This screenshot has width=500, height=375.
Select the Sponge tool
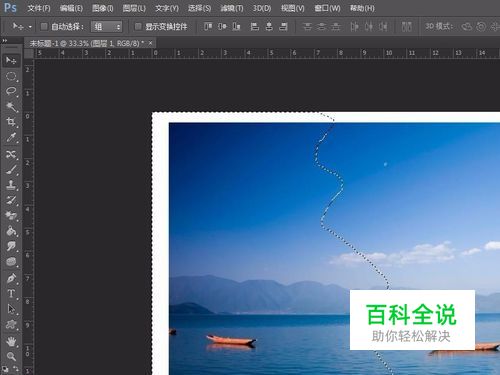tap(11, 262)
